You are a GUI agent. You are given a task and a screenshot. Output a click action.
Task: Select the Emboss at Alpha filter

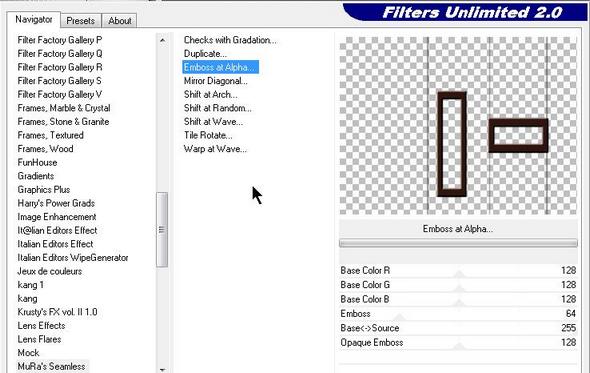click(220, 67)
